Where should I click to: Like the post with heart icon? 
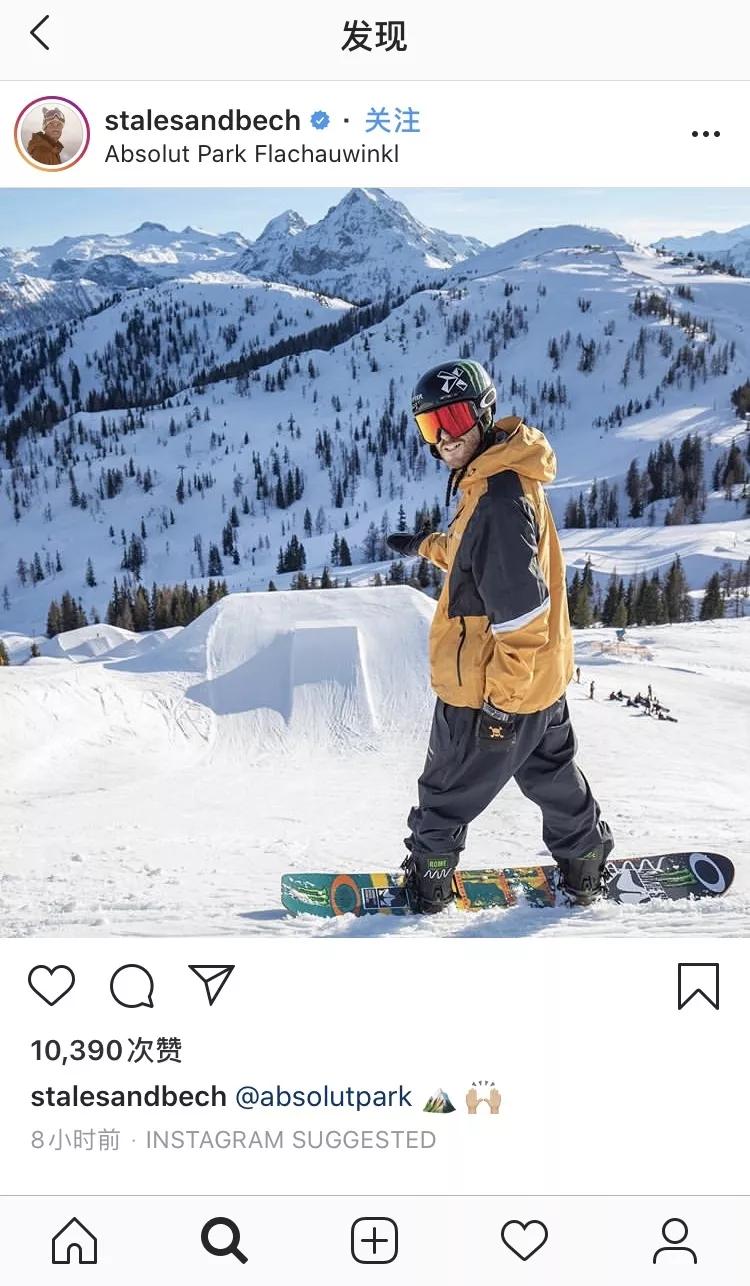point(51,985)
